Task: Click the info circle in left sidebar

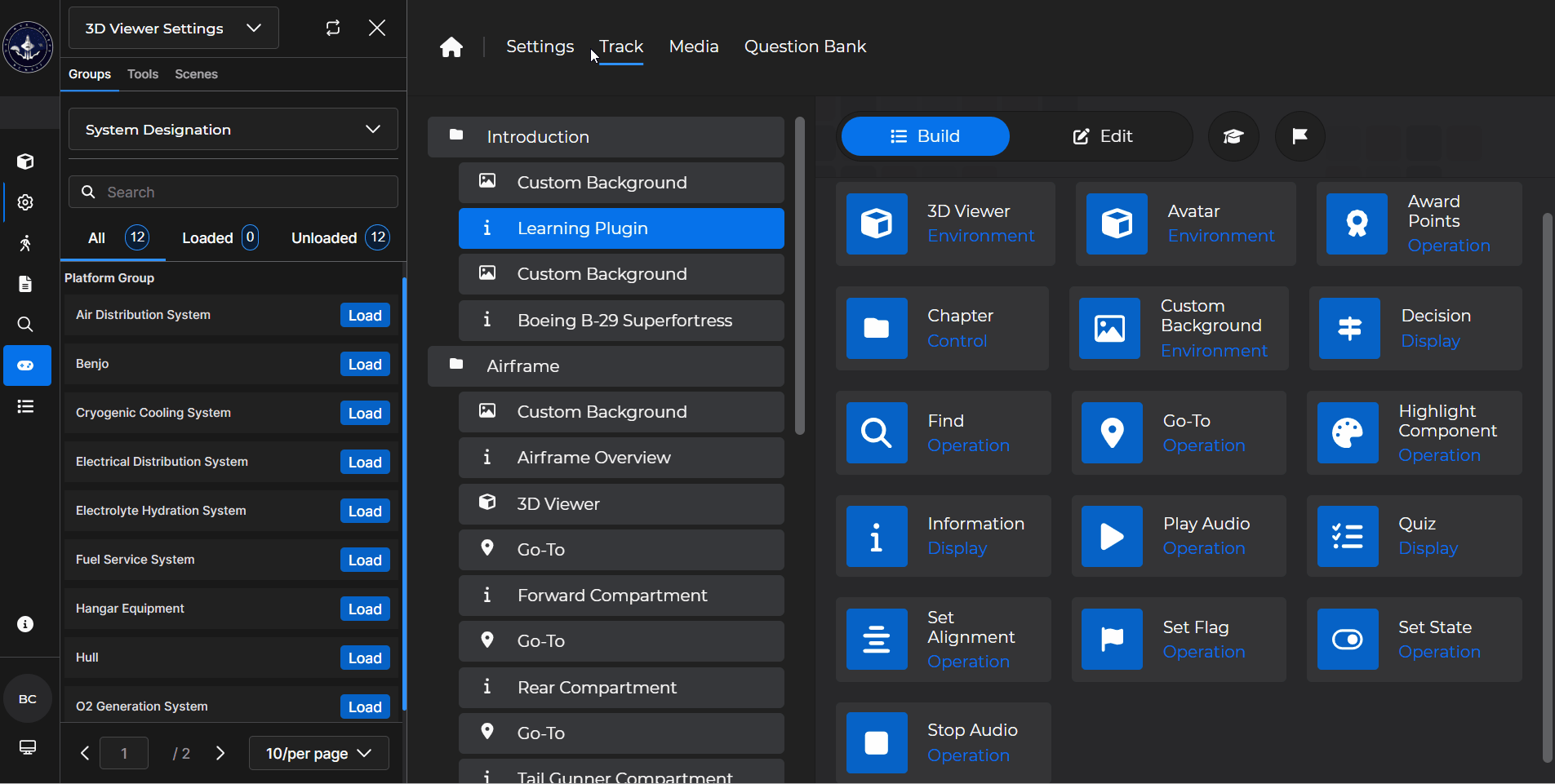Action: [x=25, y=624]
